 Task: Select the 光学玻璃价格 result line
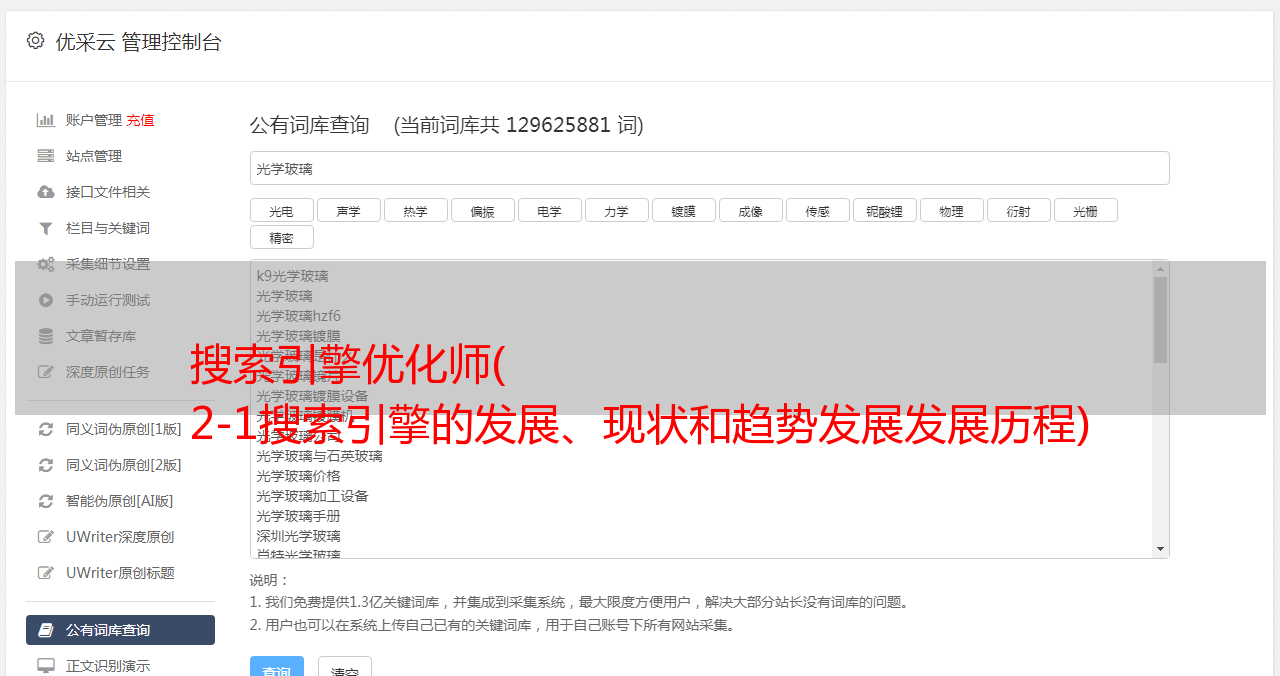pos(298,476)
